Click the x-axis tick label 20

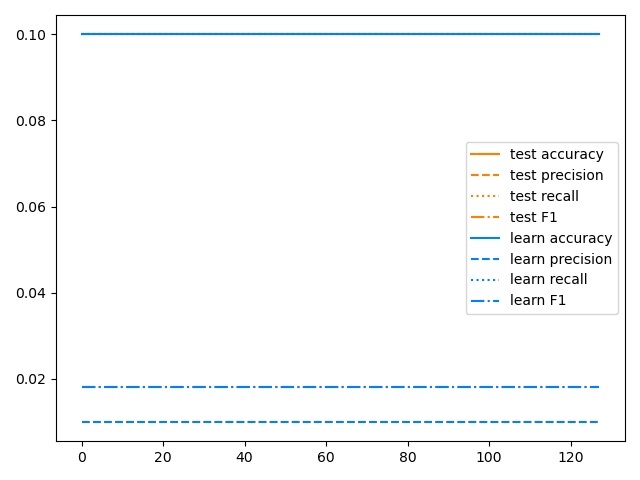[x=163, y=458]
